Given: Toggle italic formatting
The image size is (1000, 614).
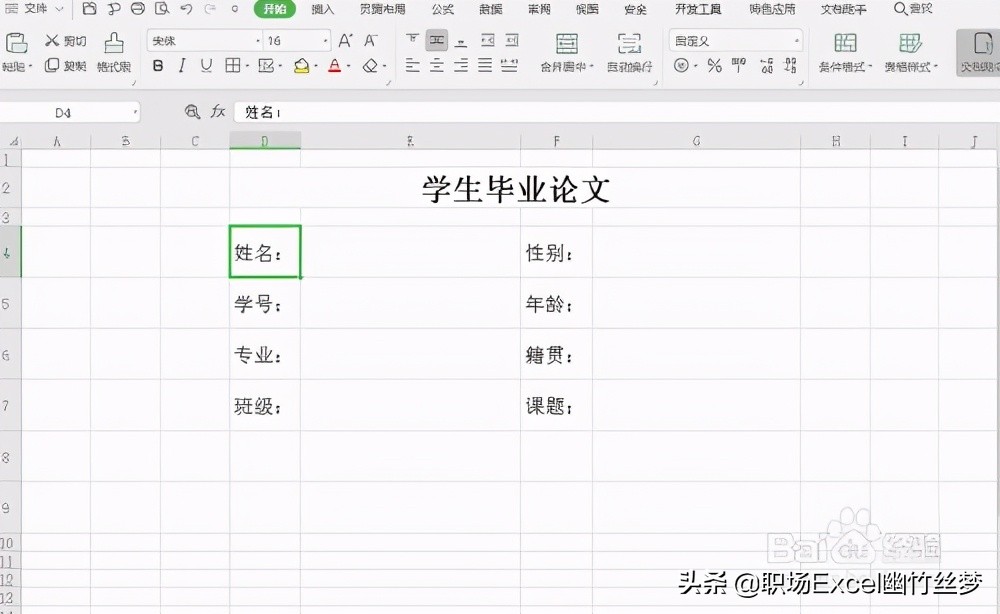Looking at the screenshot, I should click(181, 65).
